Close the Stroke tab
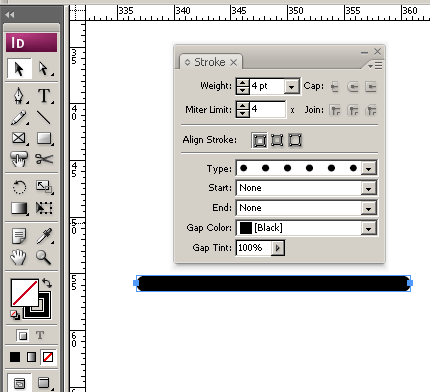This screenshot has width=430, height=392. pos(234,62)
